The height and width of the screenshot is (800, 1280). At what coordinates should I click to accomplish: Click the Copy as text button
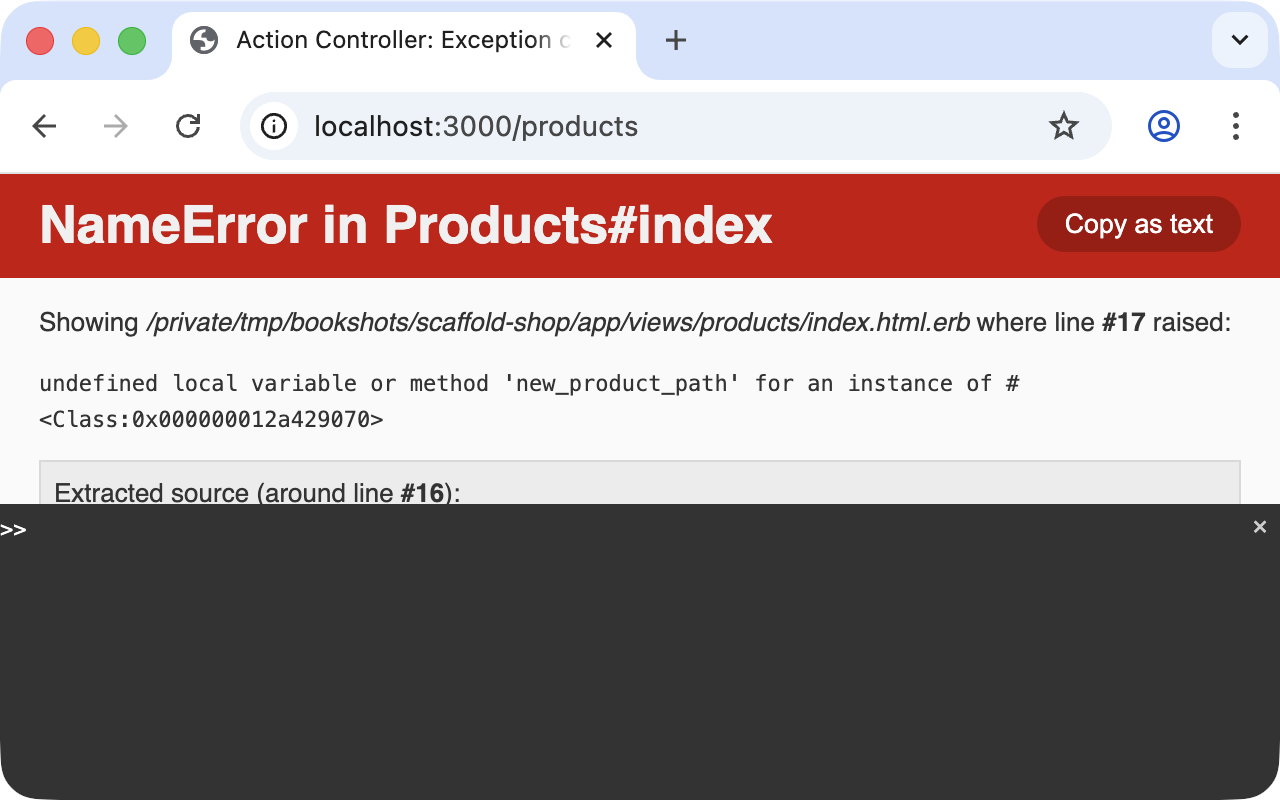pos(1138,224)
